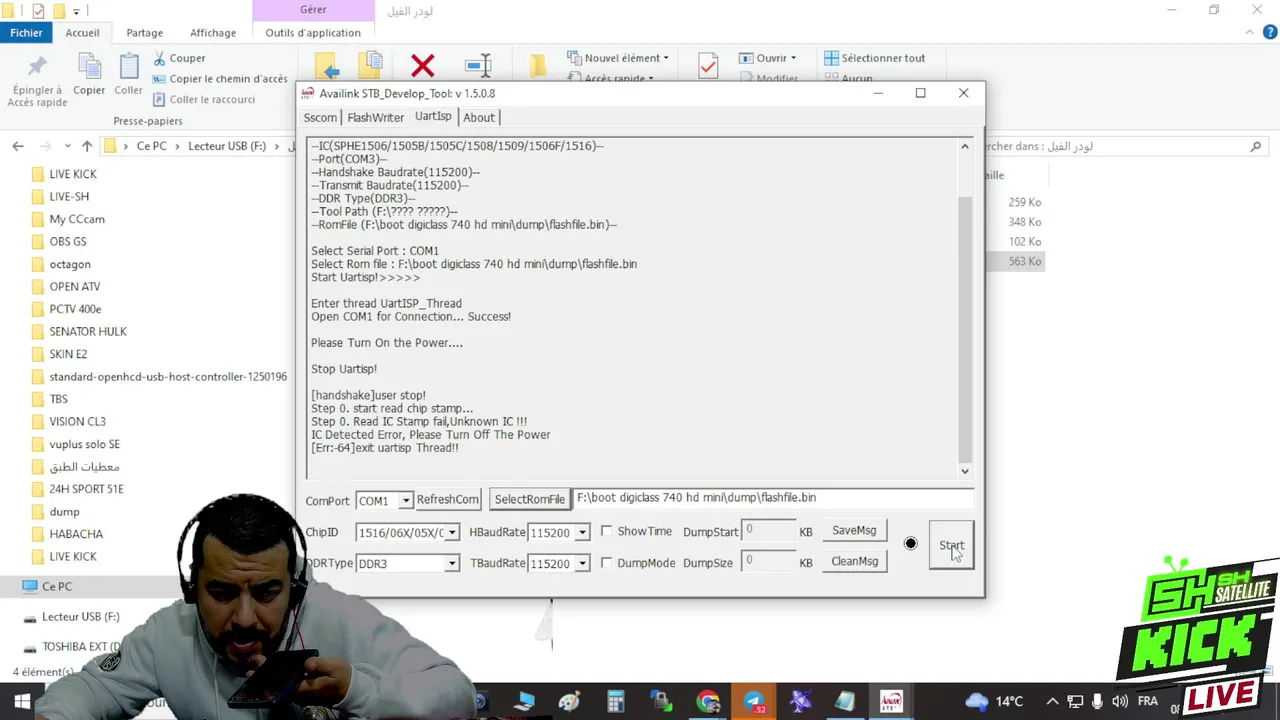
Task: Click the Copier icon in Explorer ribbon
Action: (89, 67)
